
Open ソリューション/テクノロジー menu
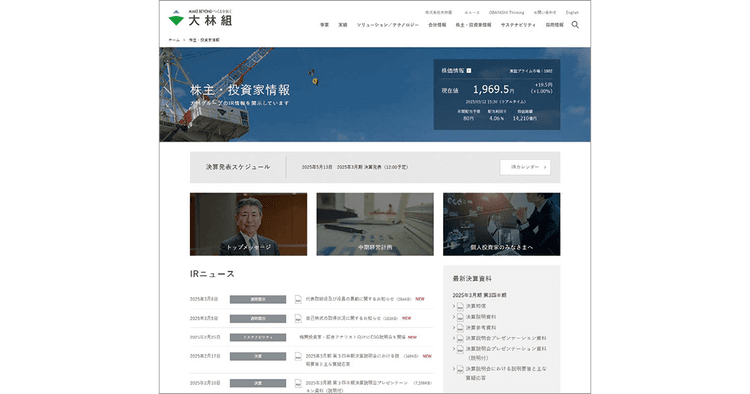click(x=387, y=25)
